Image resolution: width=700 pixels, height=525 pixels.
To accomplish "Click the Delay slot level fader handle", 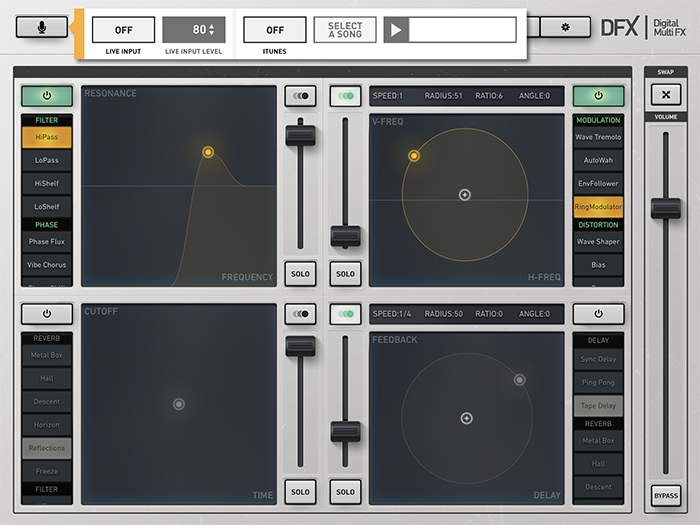I will pyautogui.click(x=346, y=432).
